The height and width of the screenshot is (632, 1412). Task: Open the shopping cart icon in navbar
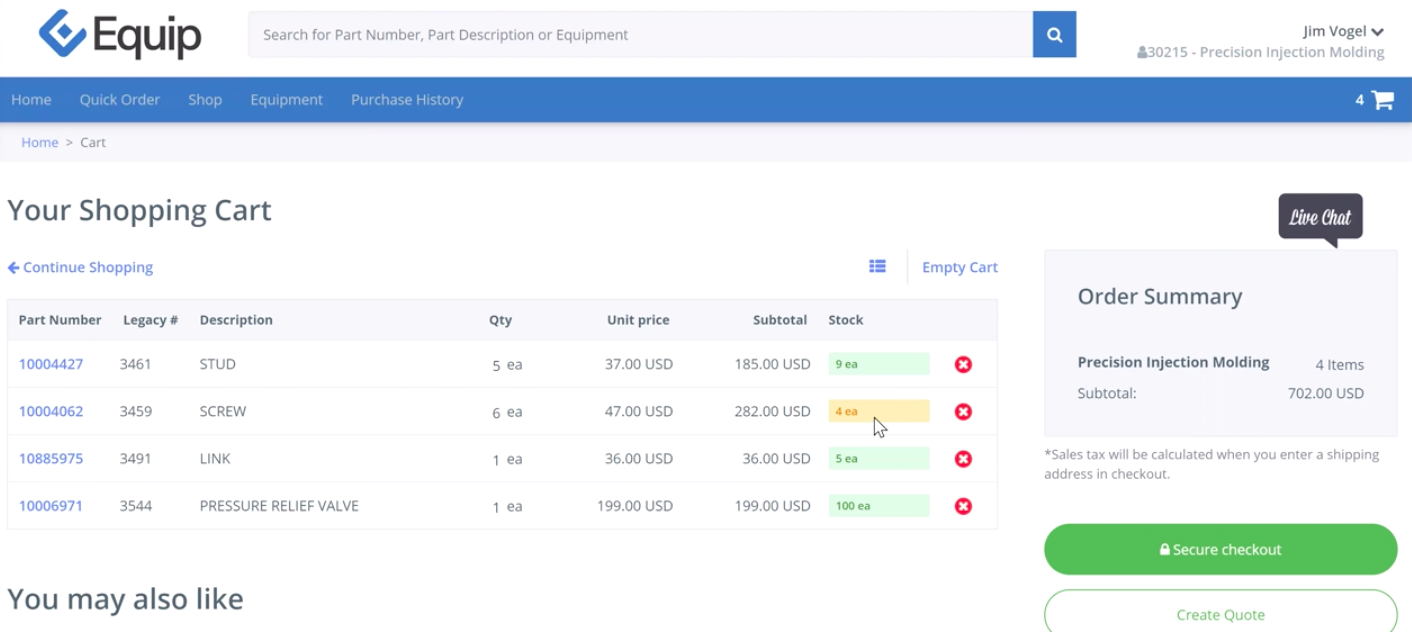point(1382,100)
